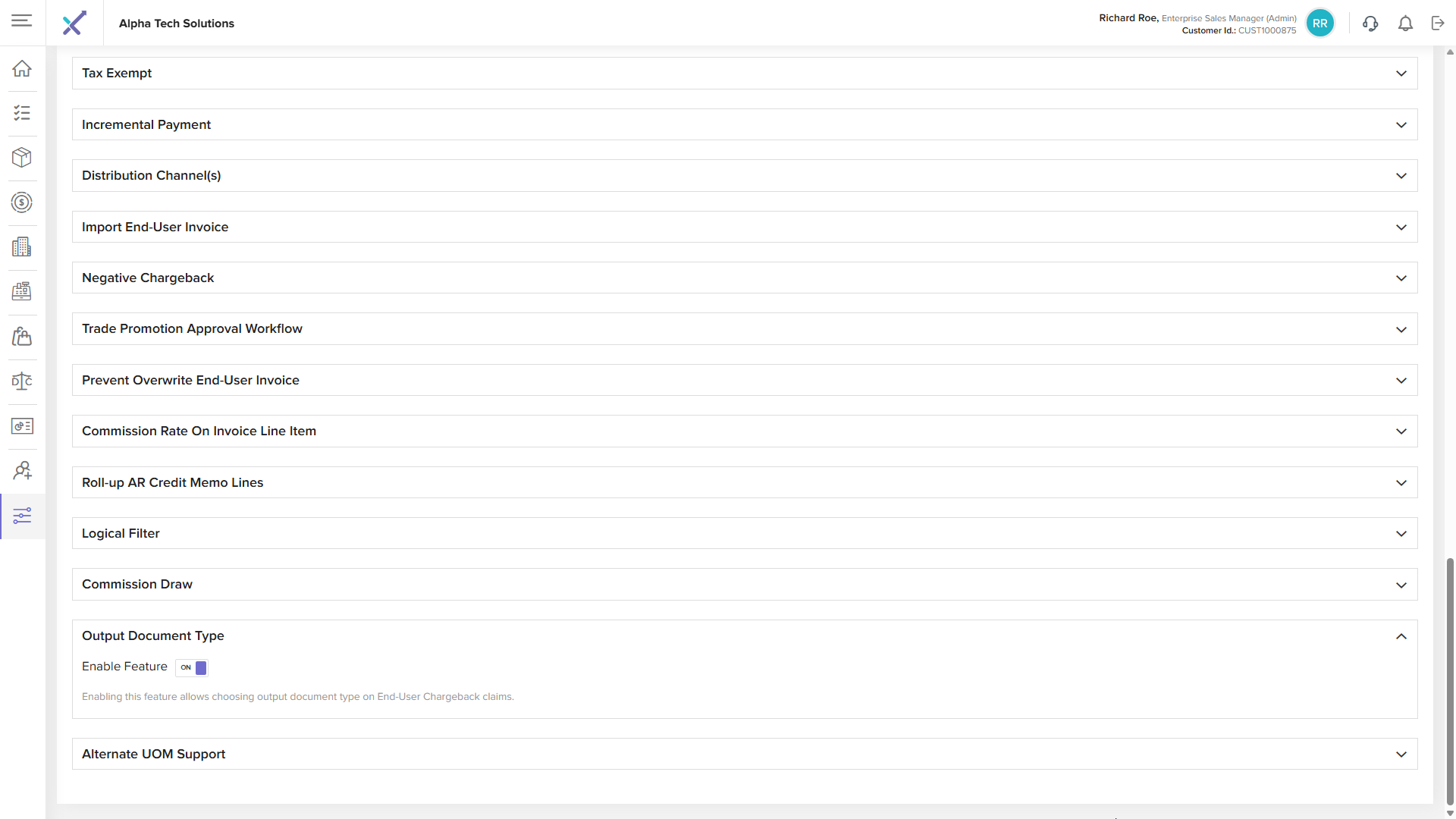Go to Home via sidebar icon
This screenshot has height=819, width=1456.
coord(22,68)
